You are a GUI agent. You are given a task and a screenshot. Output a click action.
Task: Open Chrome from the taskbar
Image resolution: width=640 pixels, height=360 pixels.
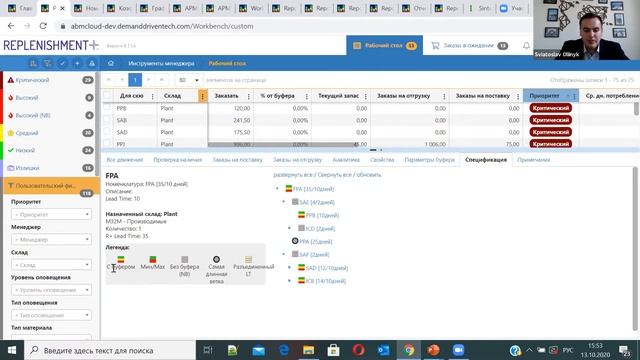click(x=409, y=350)
